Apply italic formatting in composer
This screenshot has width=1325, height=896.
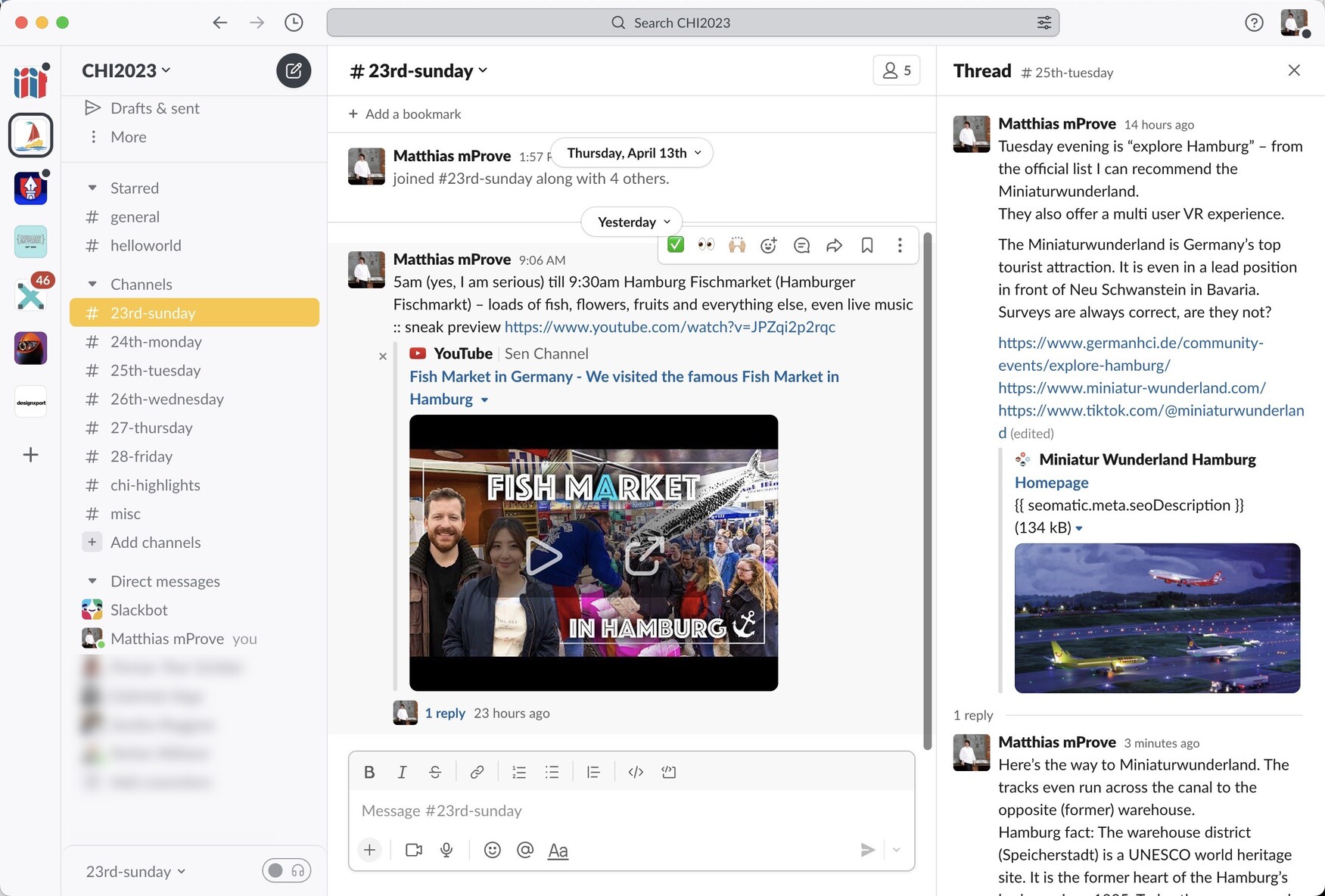pos(402,772)
